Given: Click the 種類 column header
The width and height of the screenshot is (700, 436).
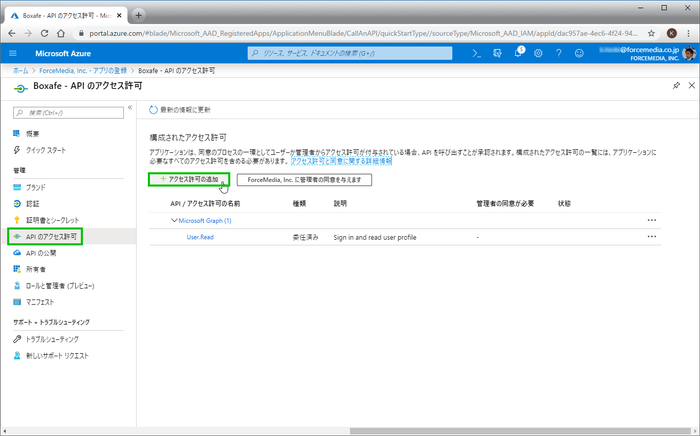Looking at the screenshot, I should point(299,203).
